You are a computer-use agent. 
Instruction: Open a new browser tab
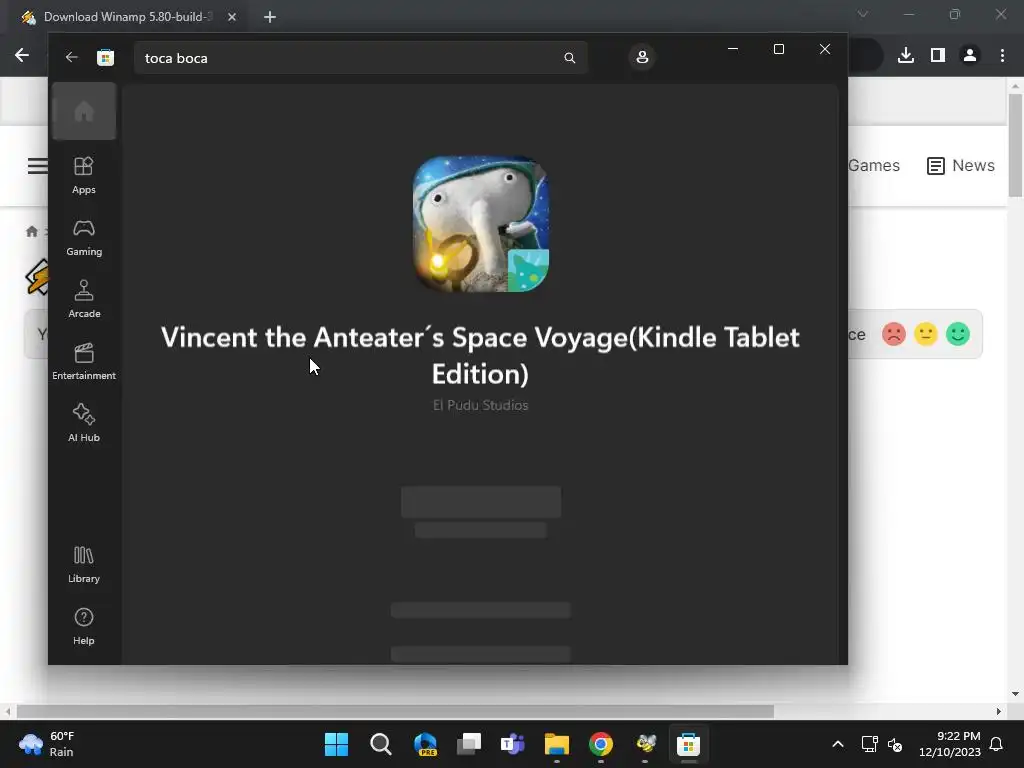pos(270,17)
